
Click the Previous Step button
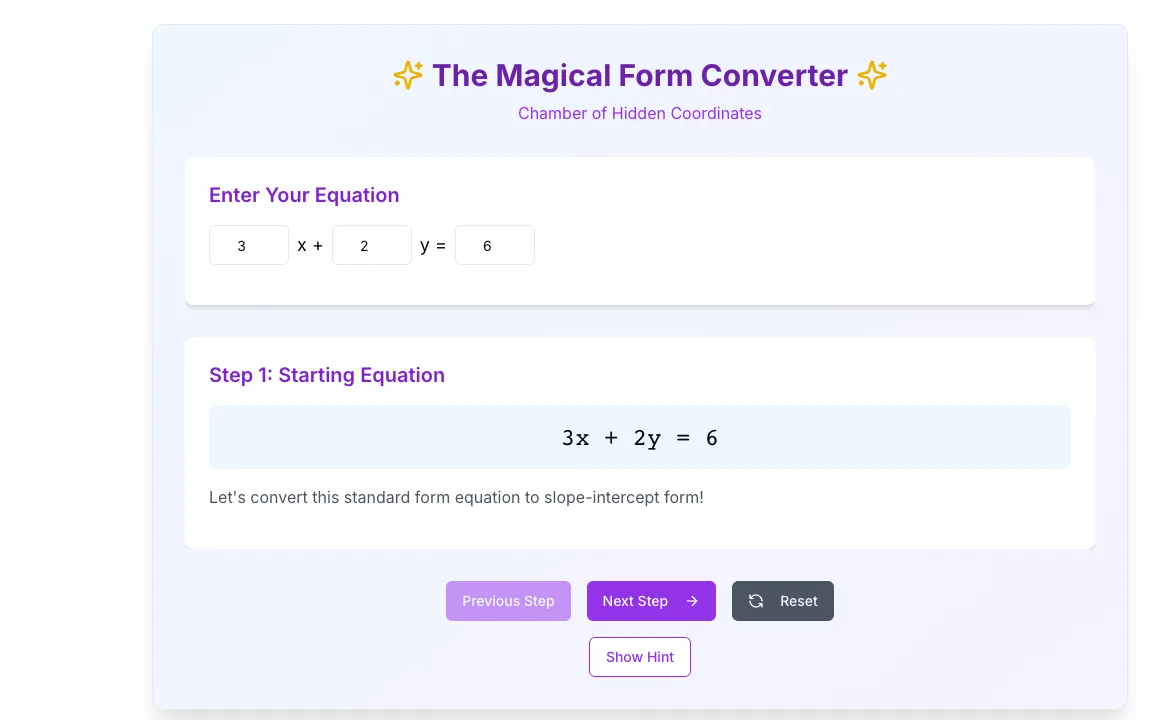(508, 601)
